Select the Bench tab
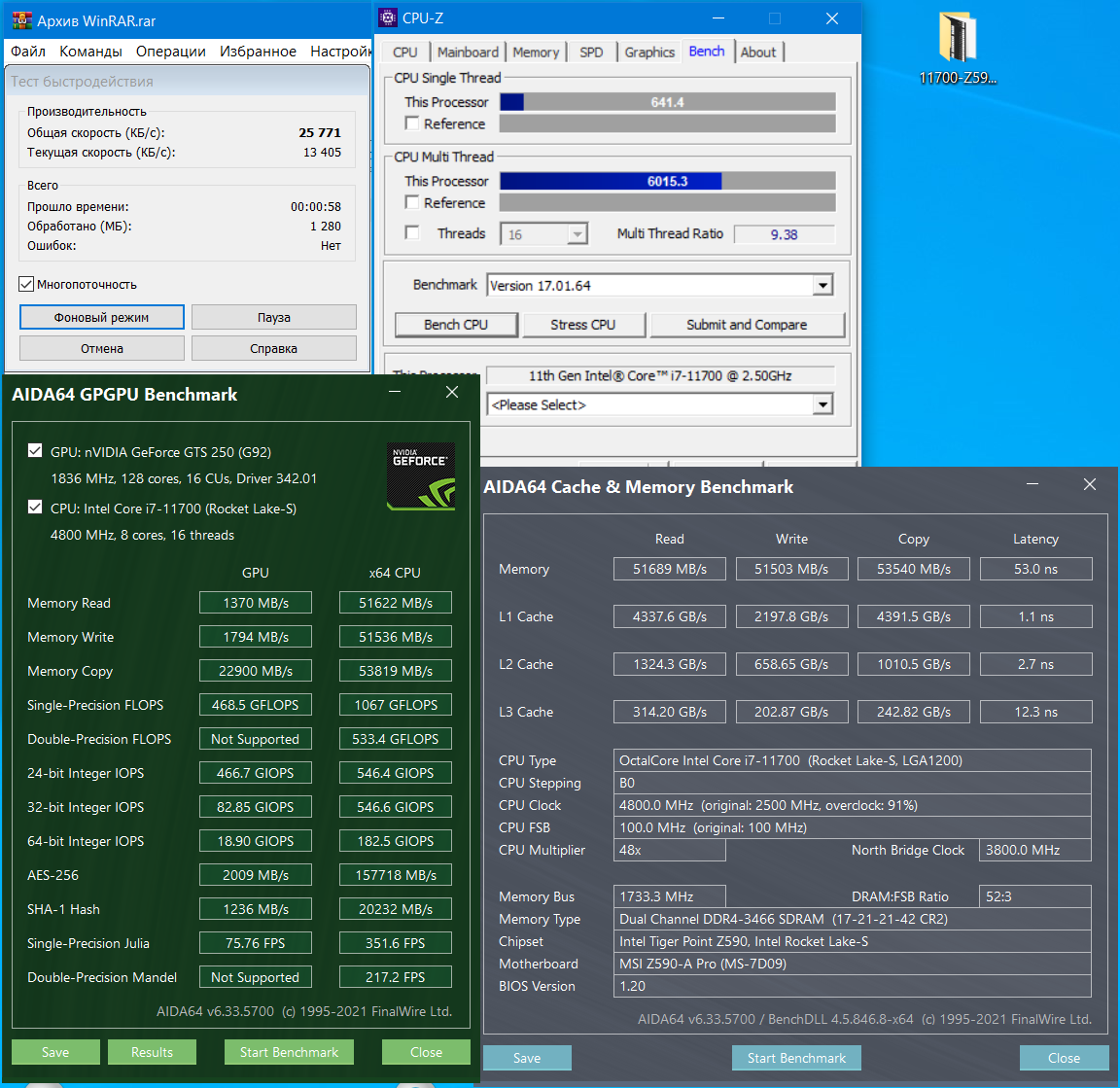1120x1088 pixels. tap(707, 52)
